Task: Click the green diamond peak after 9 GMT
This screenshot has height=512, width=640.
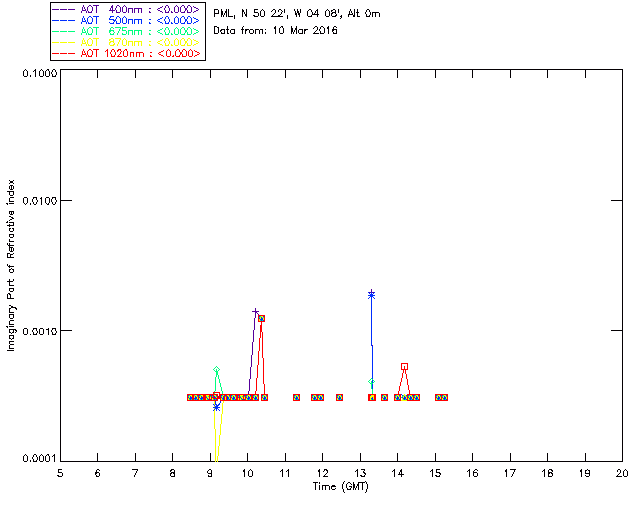Action: (x=217, y=370)
